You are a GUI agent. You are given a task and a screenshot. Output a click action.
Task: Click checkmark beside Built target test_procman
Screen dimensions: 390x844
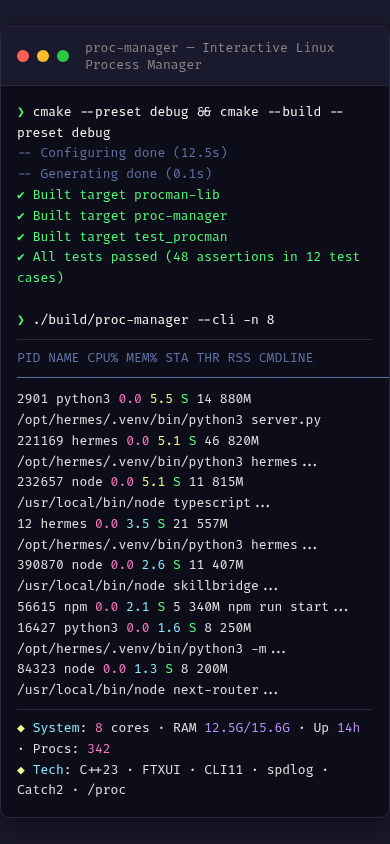tap(21, 237)
